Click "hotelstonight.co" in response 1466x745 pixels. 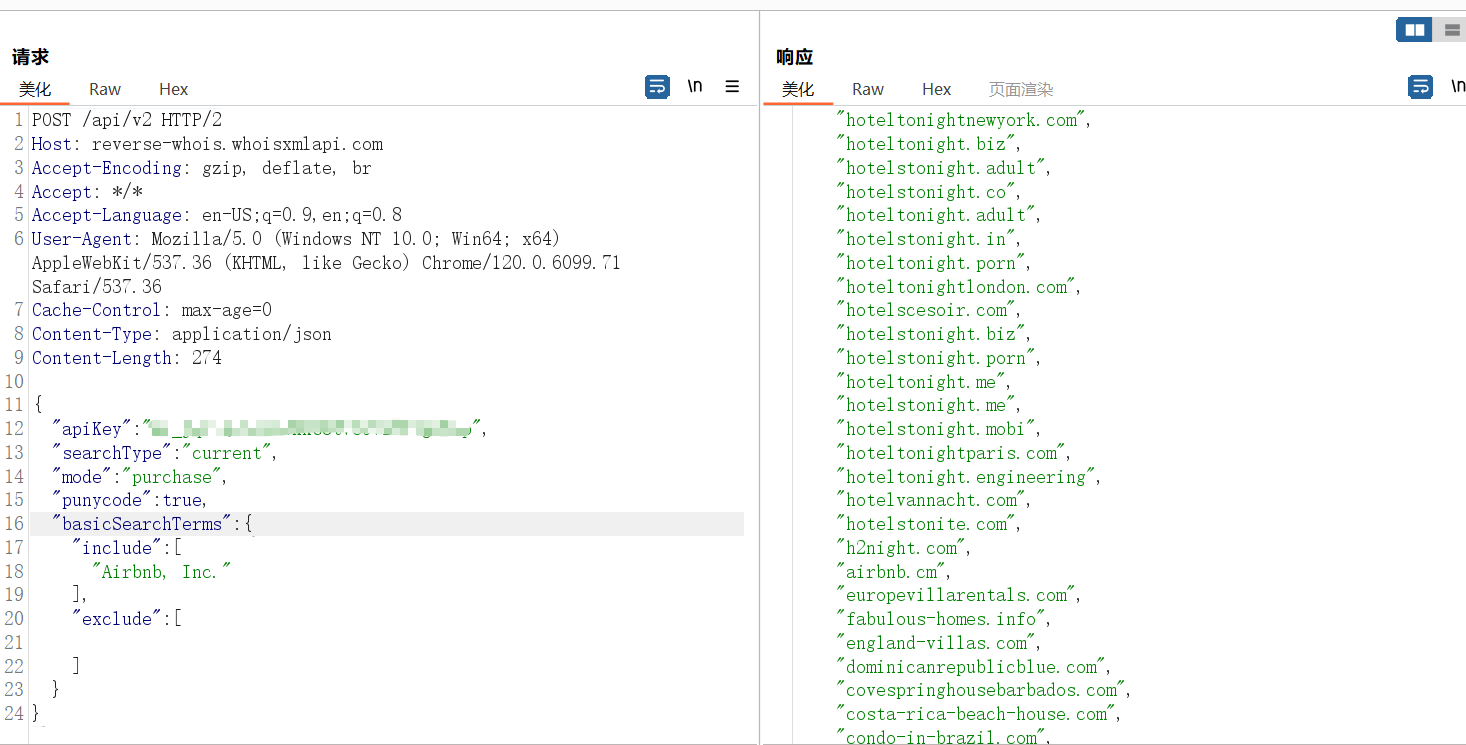[927, 192]
